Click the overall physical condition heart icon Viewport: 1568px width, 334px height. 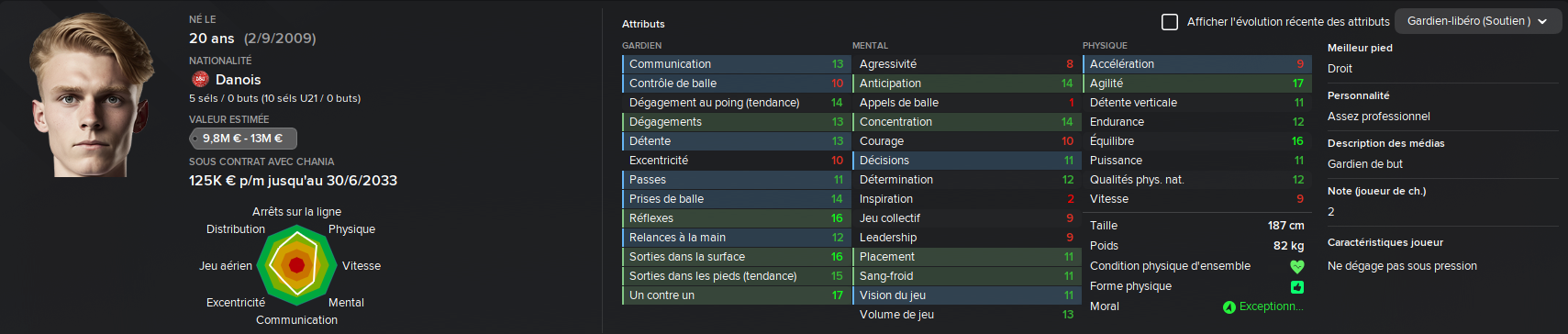click(x=1296, y=267)
